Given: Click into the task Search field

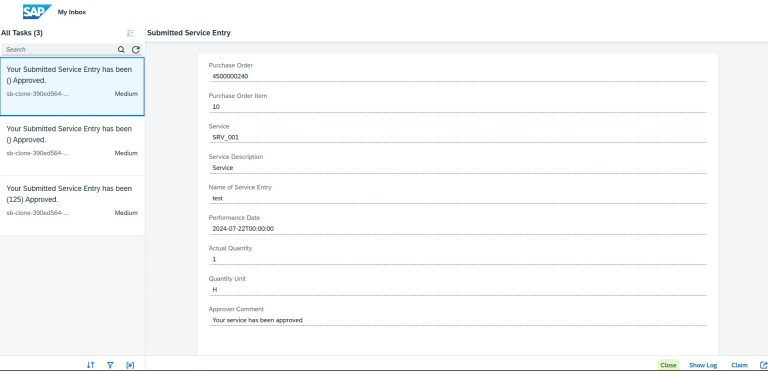Looking at the screenshot, I should click(59, 49).
